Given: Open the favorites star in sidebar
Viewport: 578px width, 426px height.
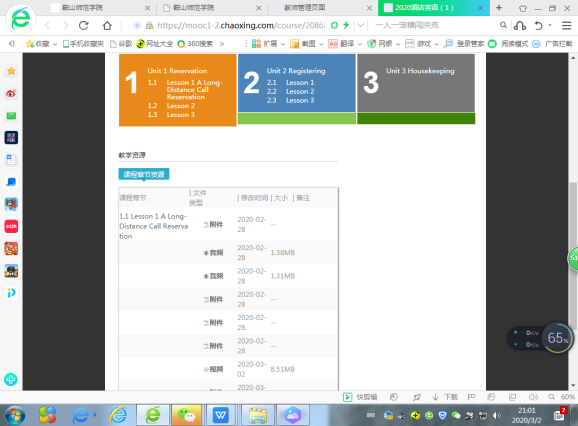Looking at the screenshot, I should pos(11,71).
